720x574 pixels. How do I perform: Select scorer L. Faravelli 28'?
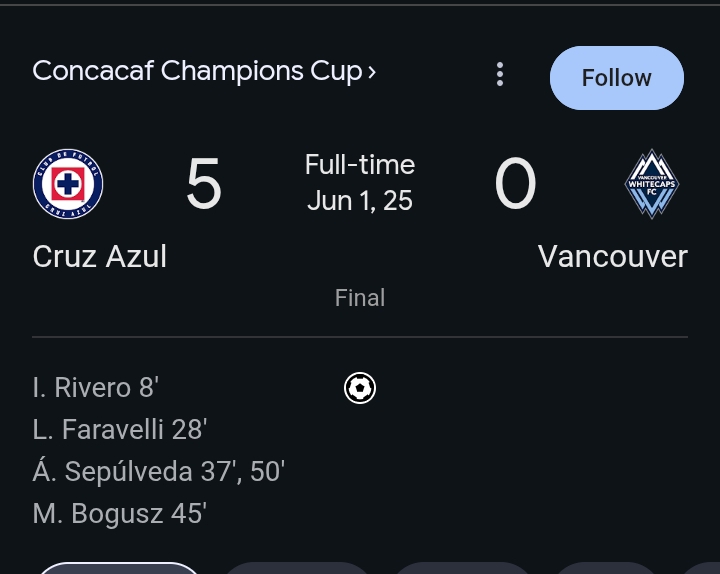pyautogui.click(x=120, y=429)
